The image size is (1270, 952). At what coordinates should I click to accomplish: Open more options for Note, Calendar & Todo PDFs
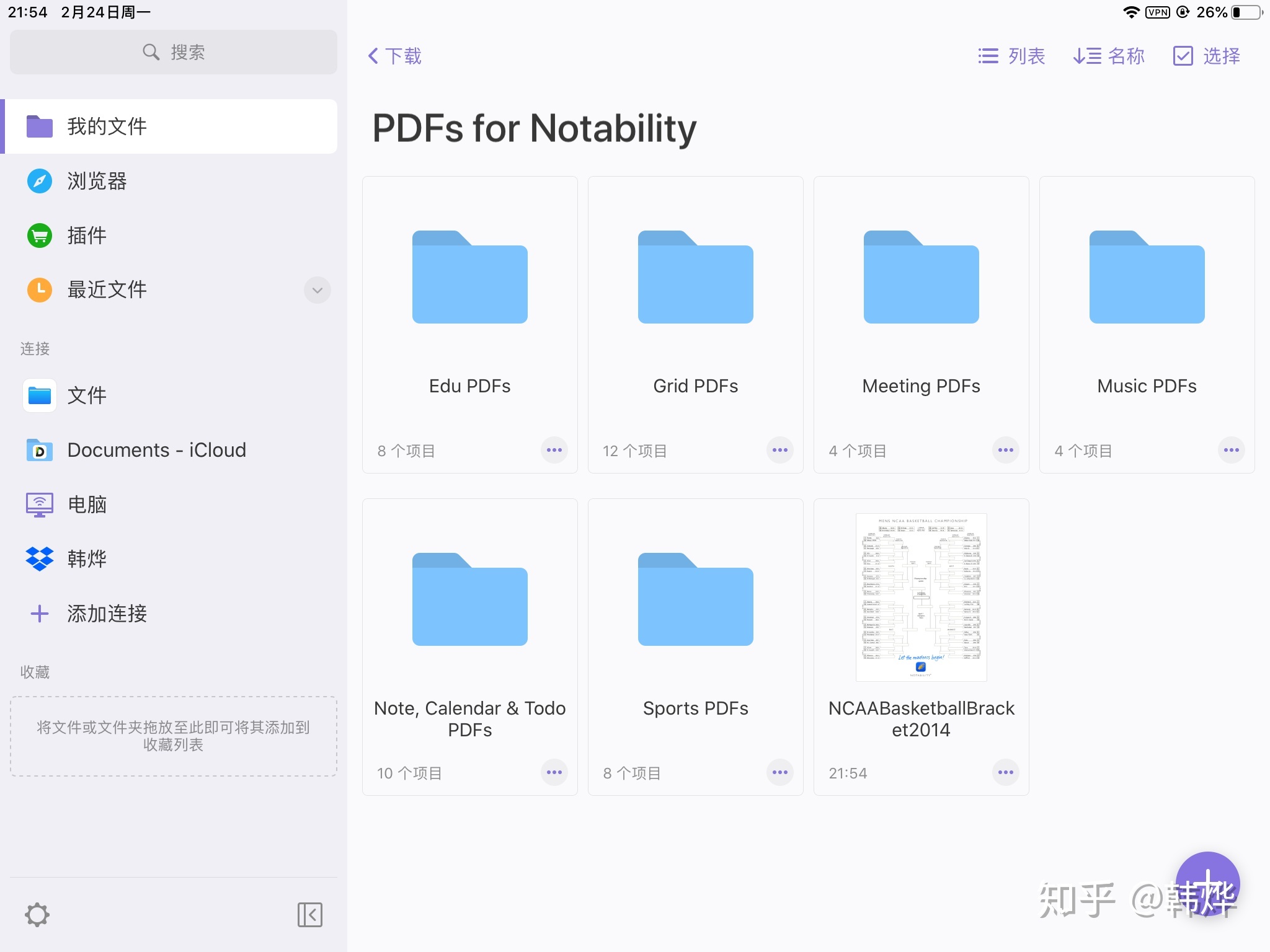click(554, 772)
